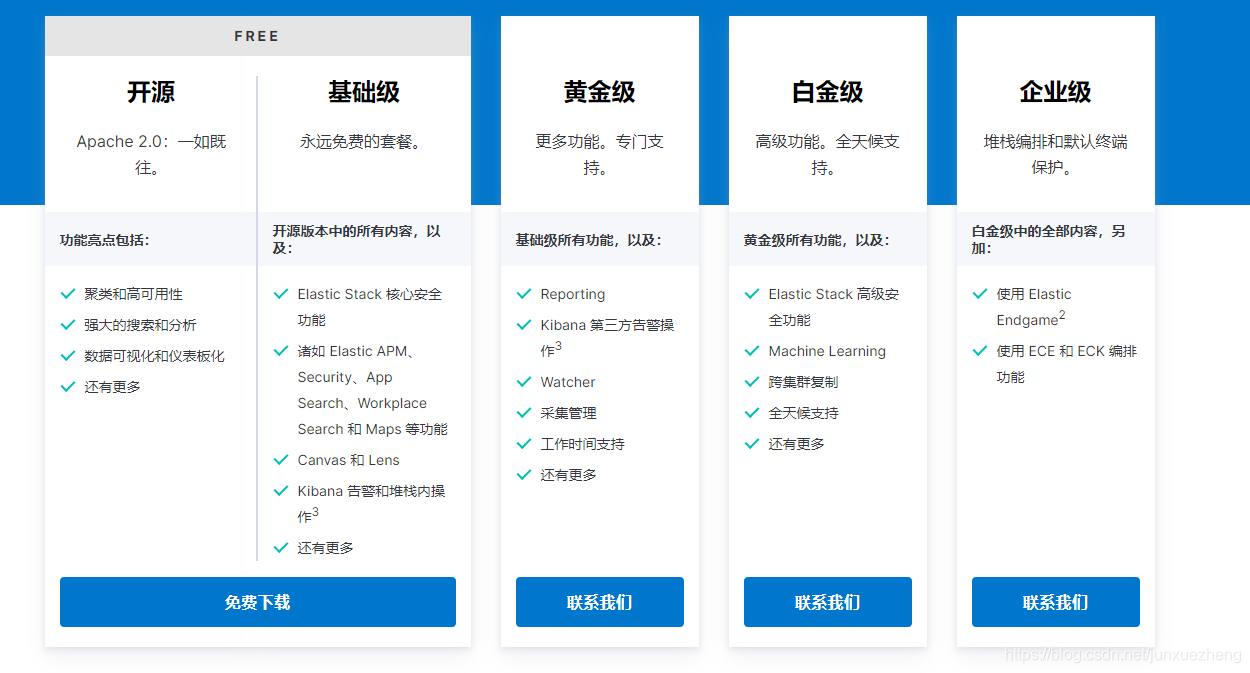The width and height of the screenshot is (1250, 673).
Task: Click the checkmark beside Elastic Stack 高级安全功能
Action: coord(752,294)
